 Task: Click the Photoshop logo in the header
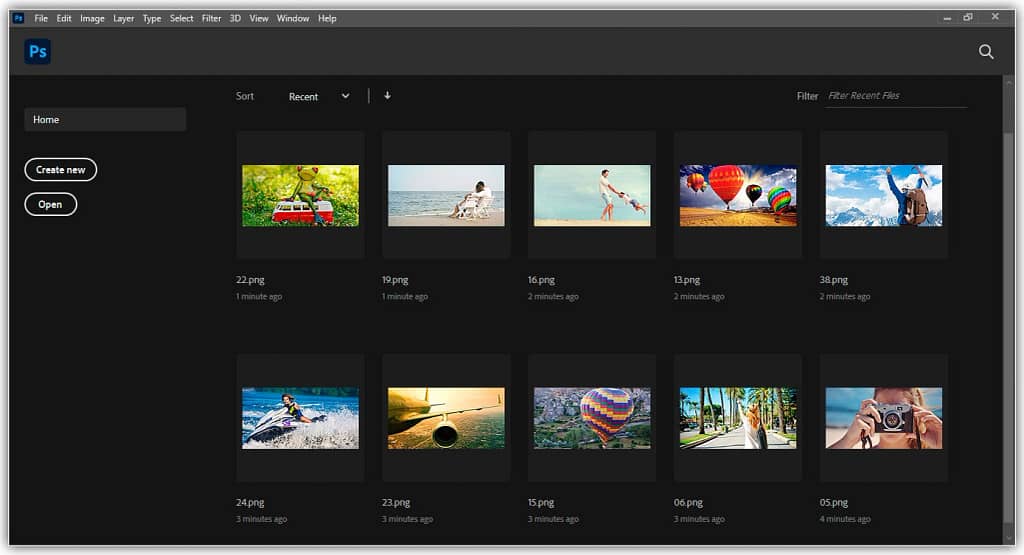[38, 52]
